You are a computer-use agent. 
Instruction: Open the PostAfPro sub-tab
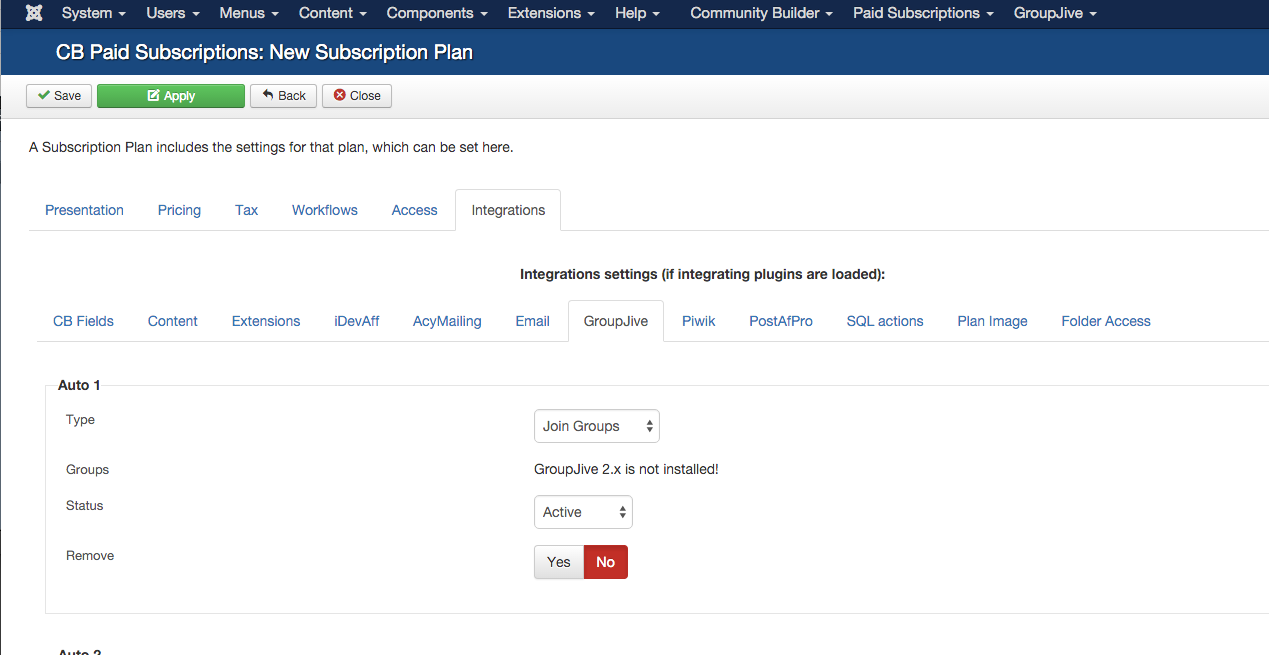781,321
